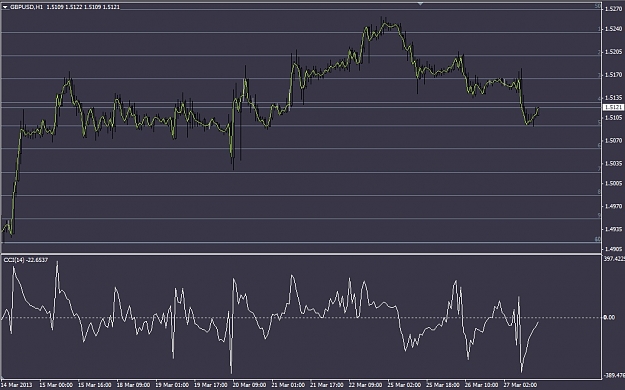This screenshot has width=625, height=390.
Task: Click price scale value 1.5135
Action: [x=613, y=97]
